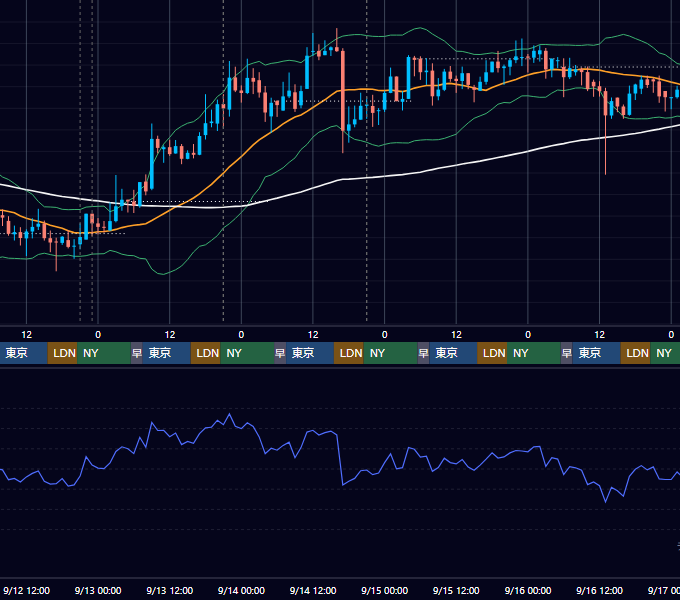Select the 9/15 12:00 date label
Image resolution: width=680 pixels, height=600 pixels.
[456, 590]
